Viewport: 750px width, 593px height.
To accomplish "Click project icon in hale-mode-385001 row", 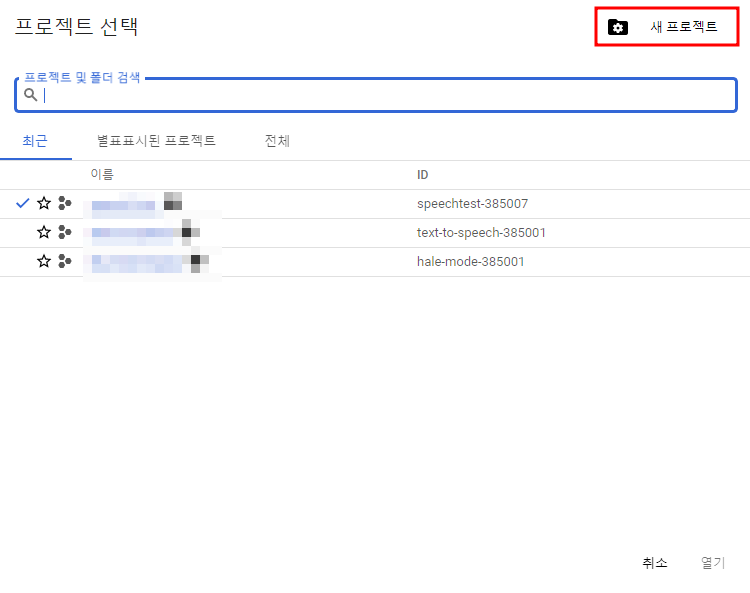I will point(65,261).
